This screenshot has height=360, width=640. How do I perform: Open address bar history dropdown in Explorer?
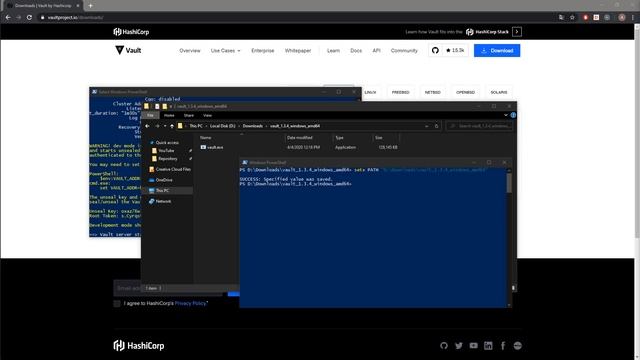pyautogui.click(x=427, y=126)
